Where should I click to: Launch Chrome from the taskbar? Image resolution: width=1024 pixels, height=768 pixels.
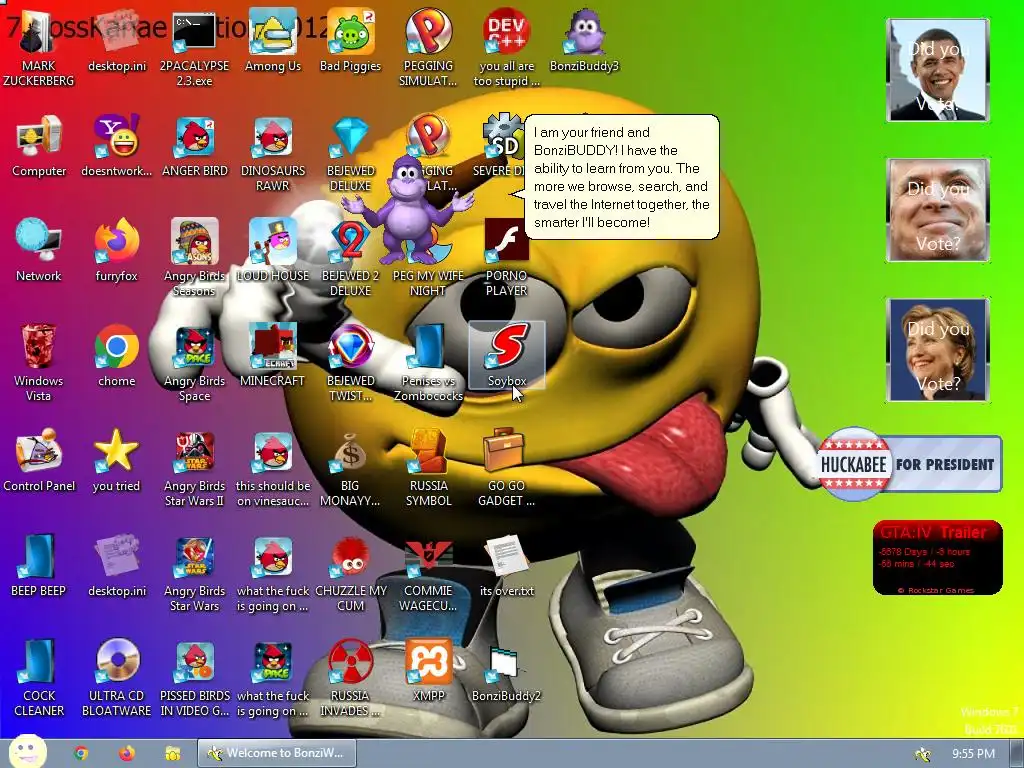81,753
